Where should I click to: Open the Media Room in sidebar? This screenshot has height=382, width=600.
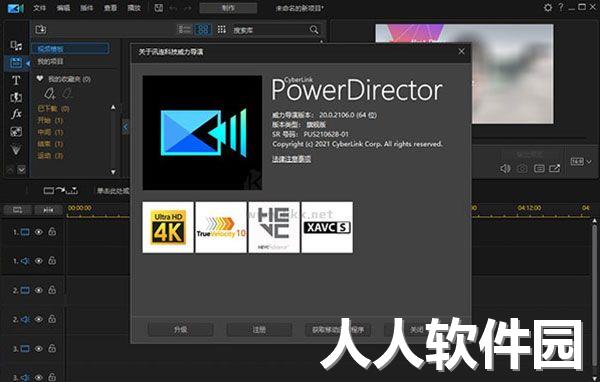tap(16, 46)
